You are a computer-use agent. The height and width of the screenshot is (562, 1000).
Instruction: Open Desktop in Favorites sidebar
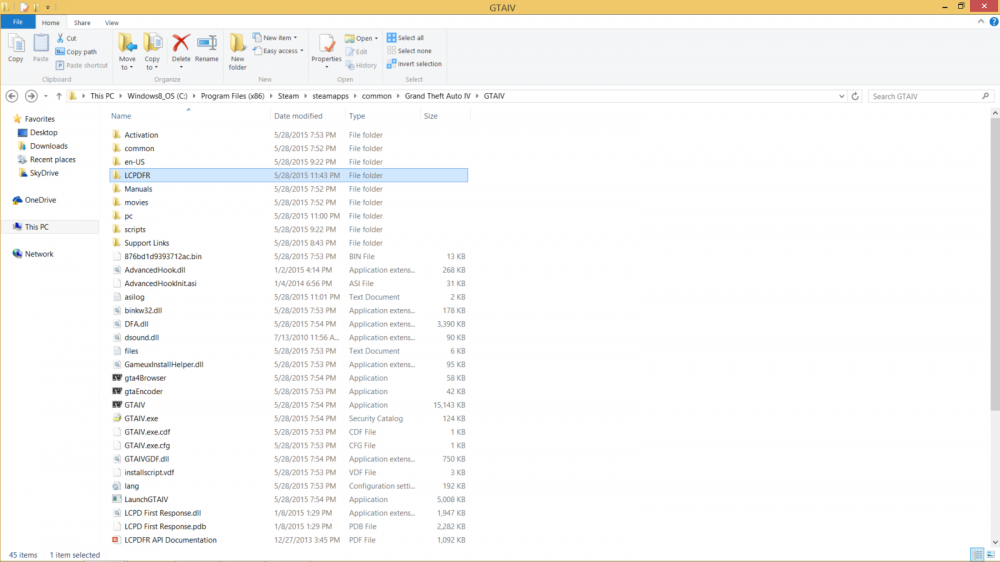click(38, 133)
